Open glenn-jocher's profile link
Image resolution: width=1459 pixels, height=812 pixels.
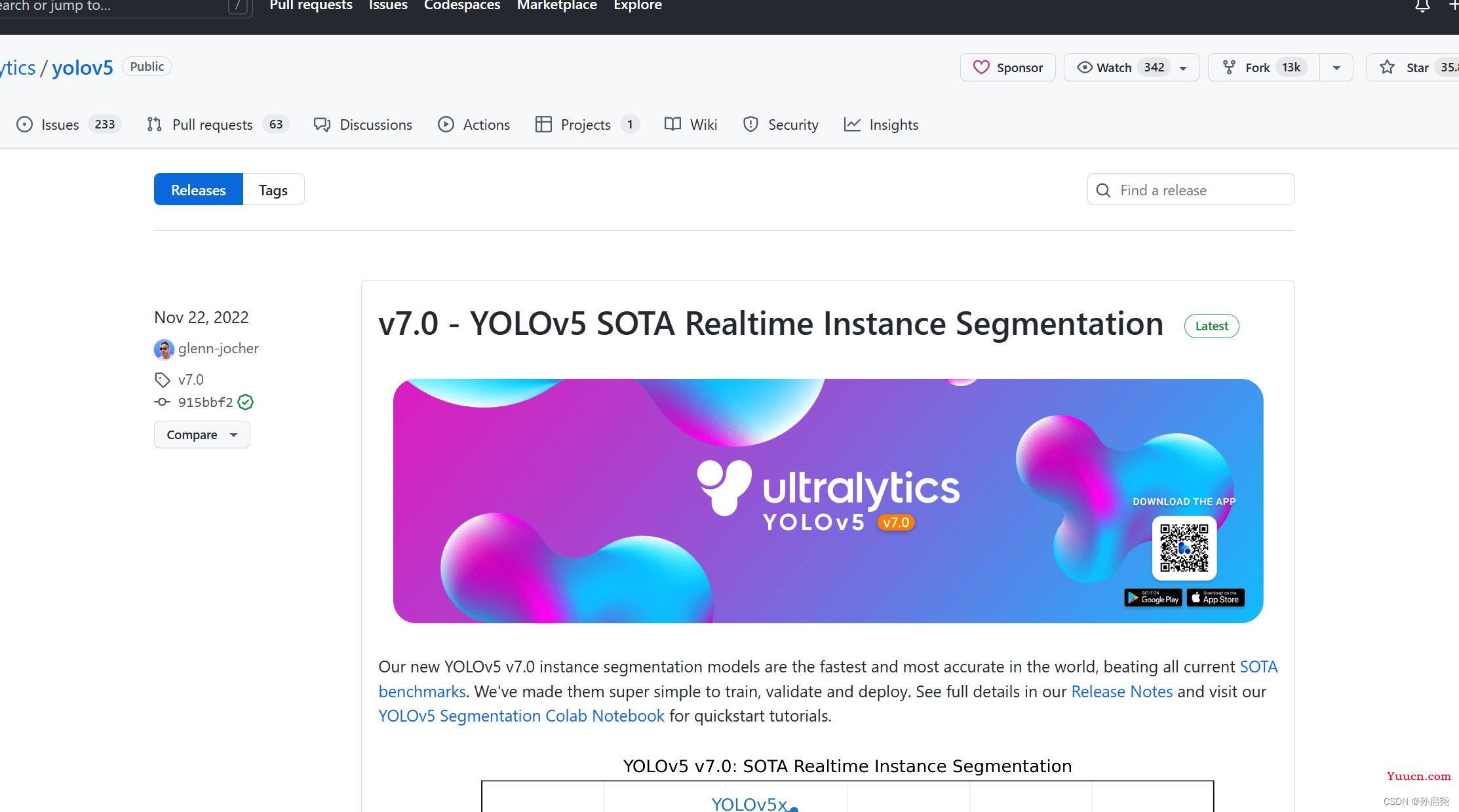[x=218, y=349]
